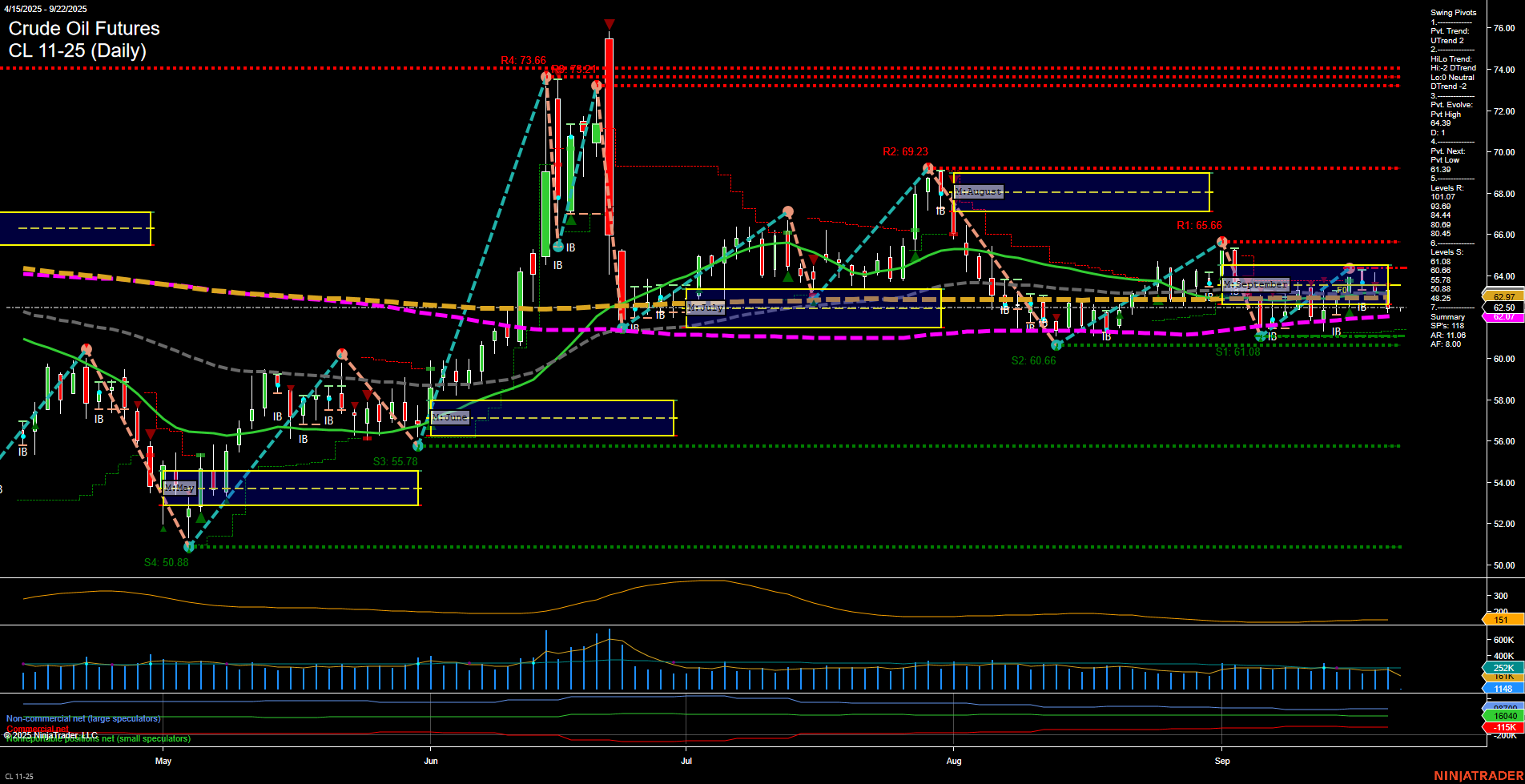The height and width of the screenshot is (784, 1525).
Task: Expand the Summary section in Swing Pivots
Action: [x=1447, y=316]
